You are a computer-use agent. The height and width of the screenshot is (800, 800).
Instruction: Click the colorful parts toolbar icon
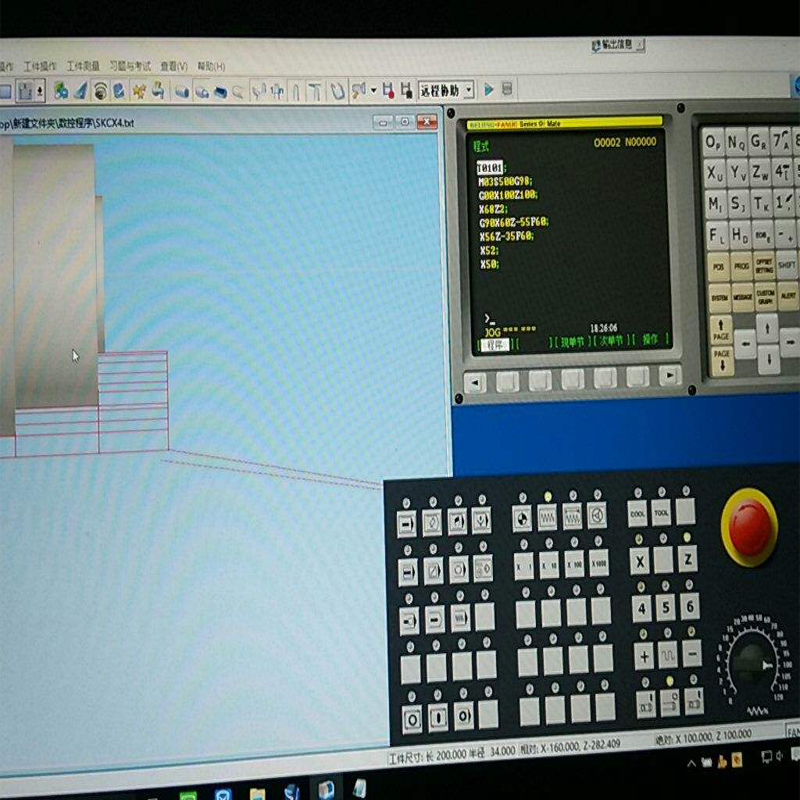click(61, 91)
